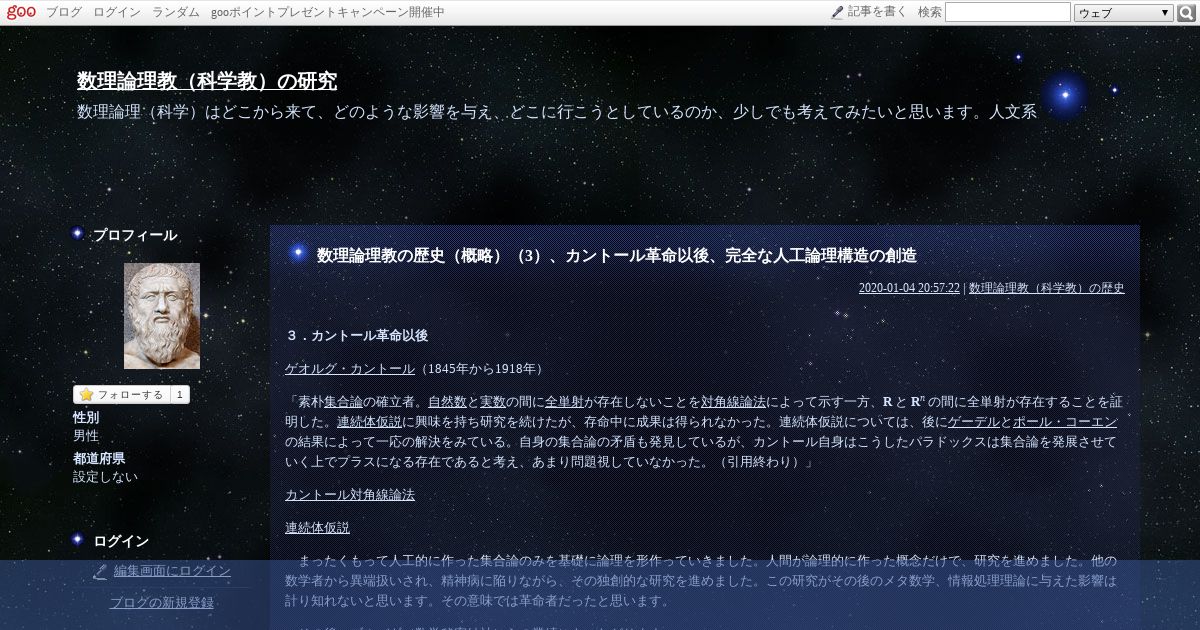This screenshot has height=630, width=1200.
Task: Open the 編集画面にログイン link
Action: [x=172, y=571]
